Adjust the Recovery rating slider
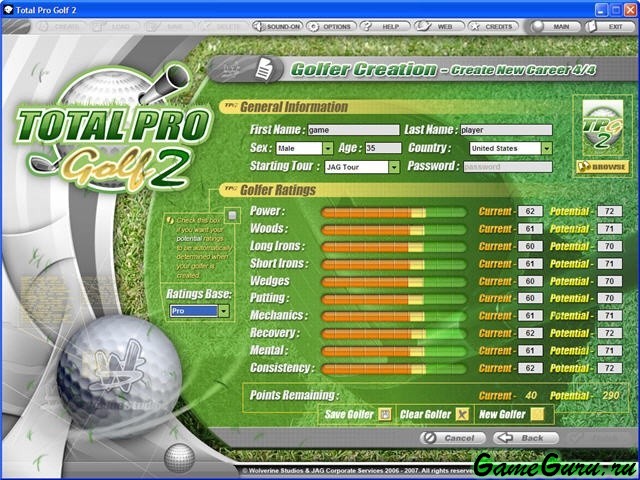The height and width of the screenshot is (480, 640). pos(393,334)
